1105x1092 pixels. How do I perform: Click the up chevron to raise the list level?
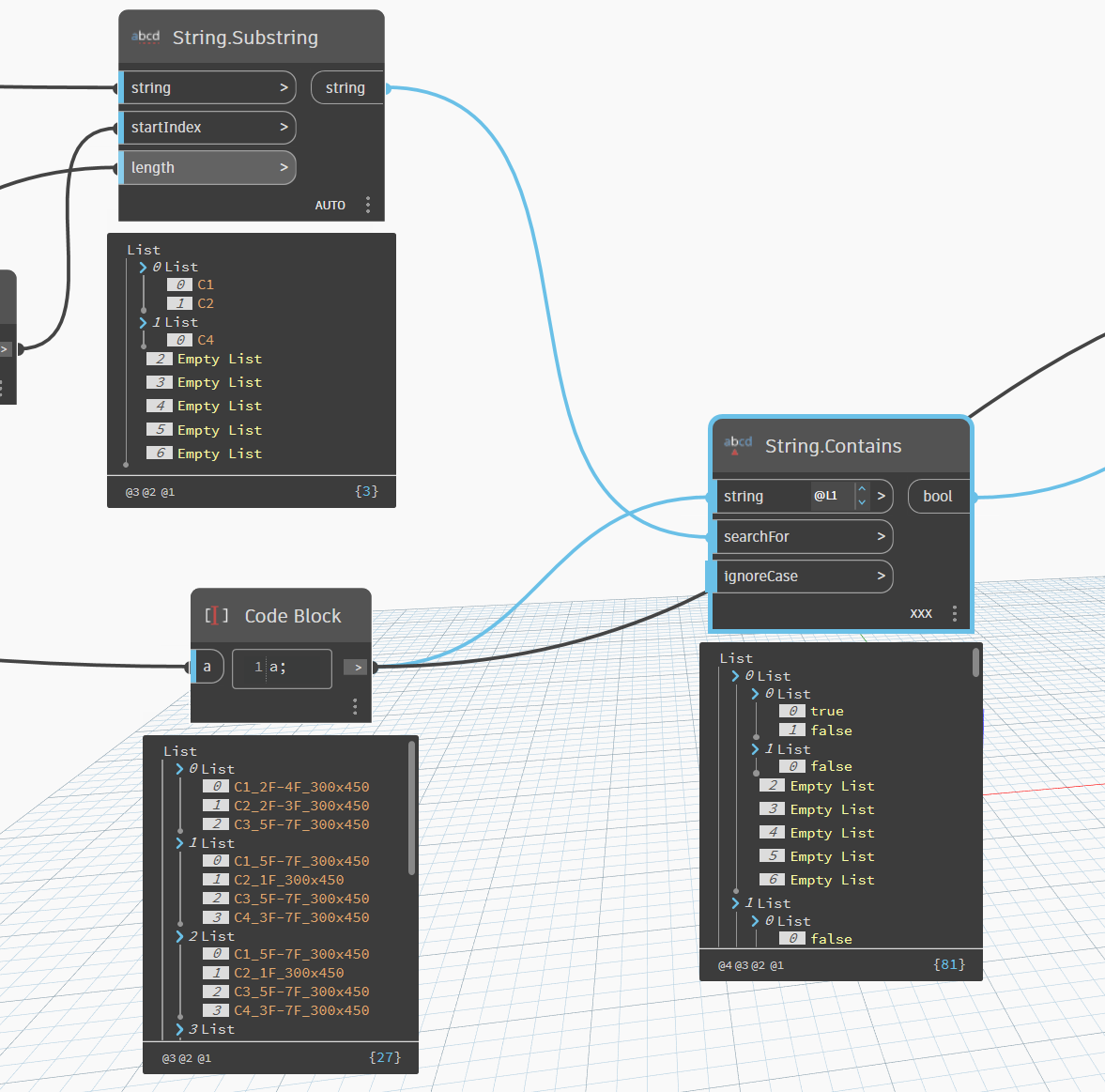862,490
